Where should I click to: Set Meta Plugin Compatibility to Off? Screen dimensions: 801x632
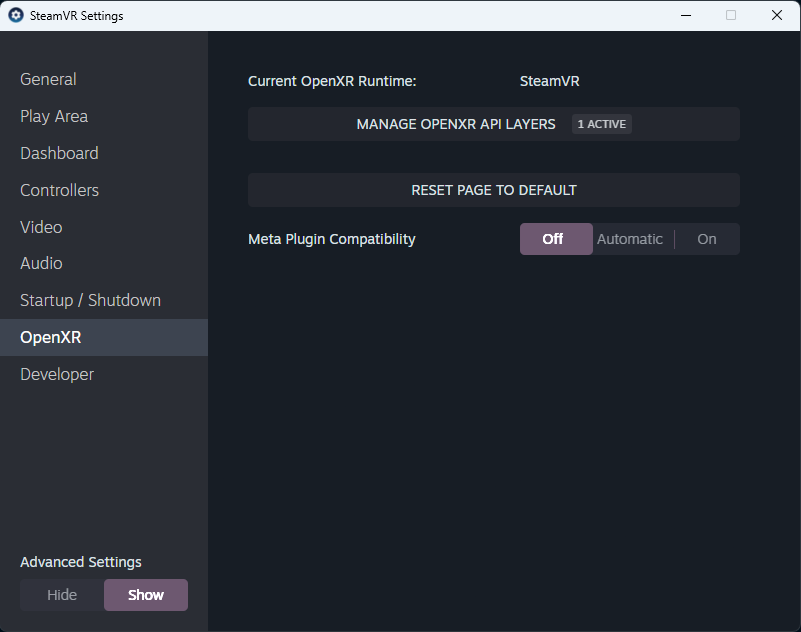coord(556,239)
